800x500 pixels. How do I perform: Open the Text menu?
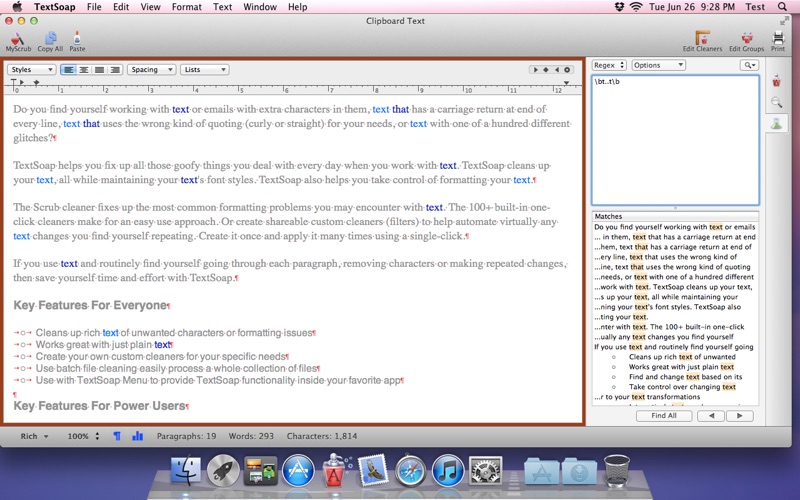tap(222, 7)
